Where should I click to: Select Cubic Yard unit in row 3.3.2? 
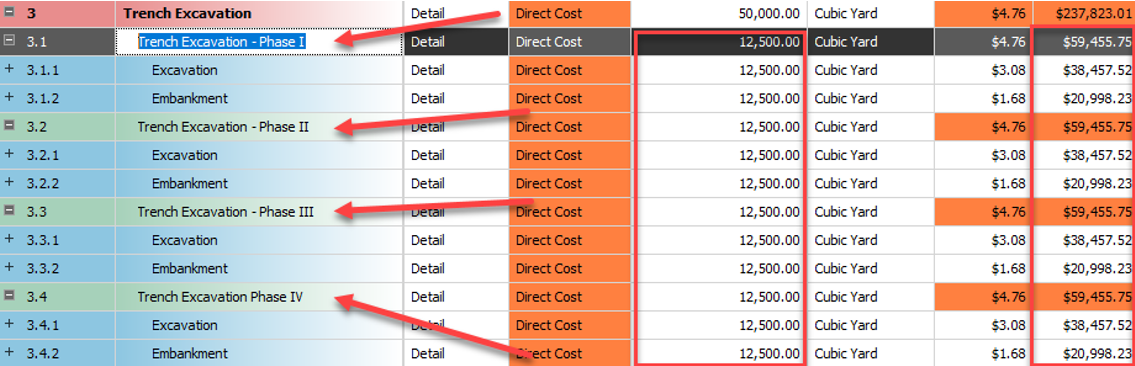click(872, 268)
